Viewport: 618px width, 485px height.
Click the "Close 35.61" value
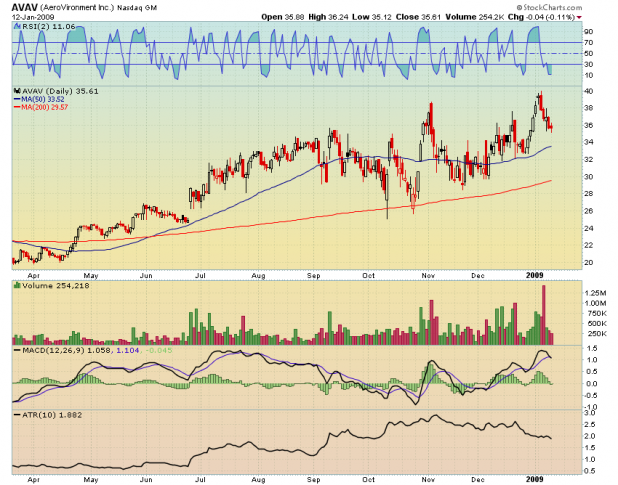click(419, 17)
